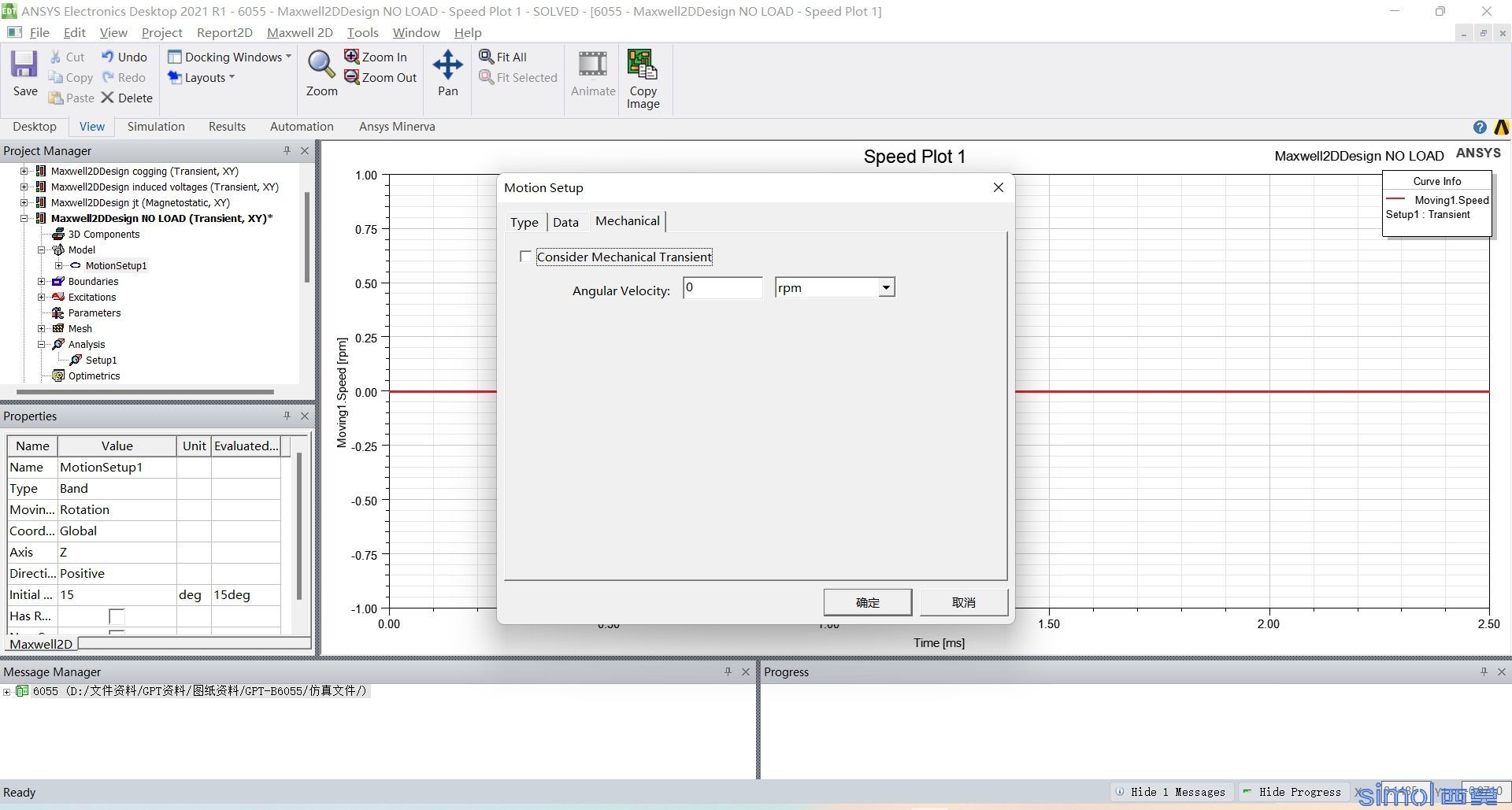1512x810 pixels.
Task: Select the Pan tool
Action: pos(447,73)
